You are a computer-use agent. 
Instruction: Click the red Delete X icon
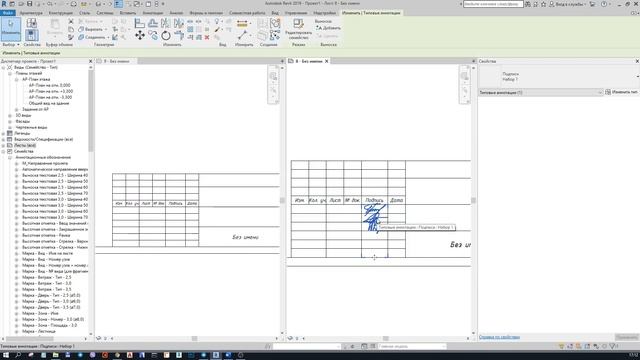click(207, 37)
